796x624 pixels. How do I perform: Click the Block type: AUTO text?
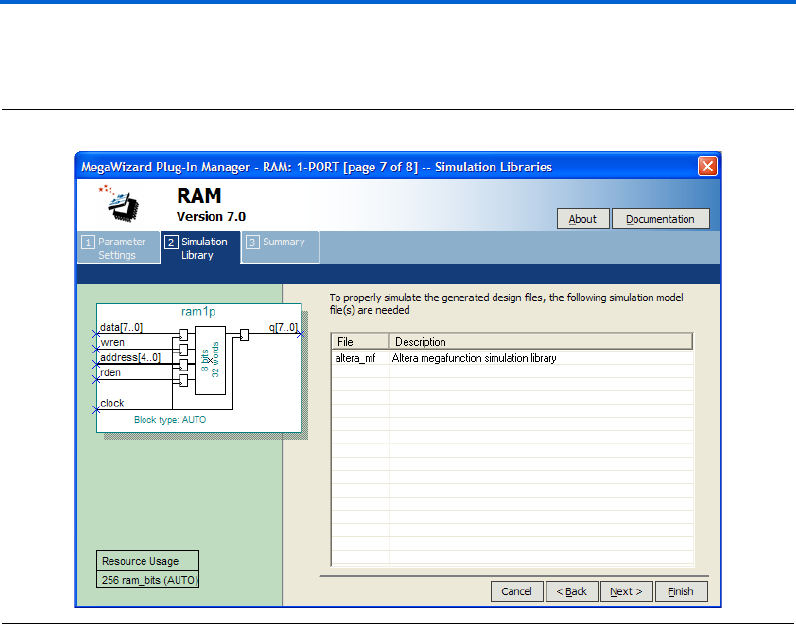pyautogui.click(x=170, y=420)
